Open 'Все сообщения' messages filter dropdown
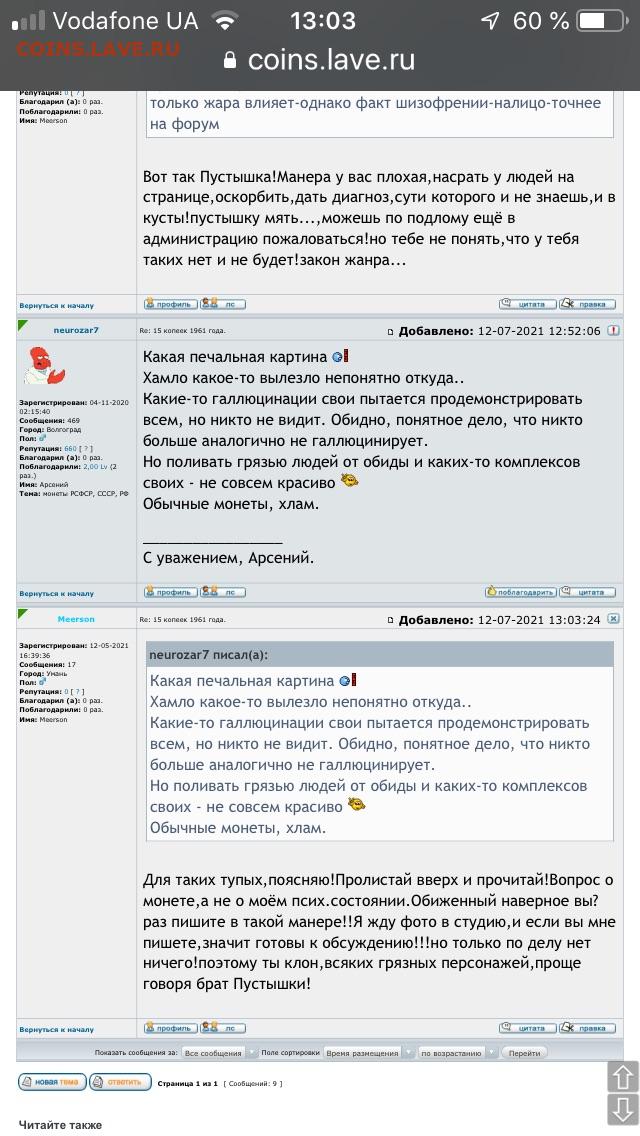 220,1053
